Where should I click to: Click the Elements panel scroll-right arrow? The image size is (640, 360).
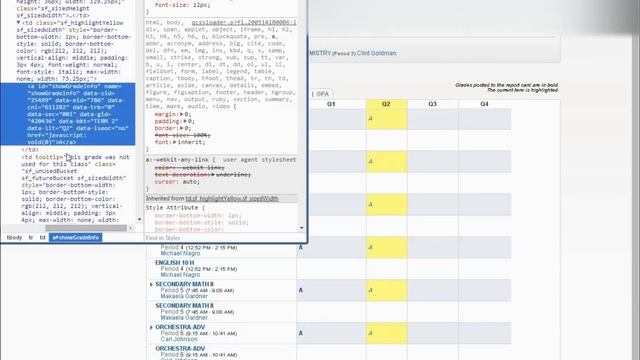131,228
